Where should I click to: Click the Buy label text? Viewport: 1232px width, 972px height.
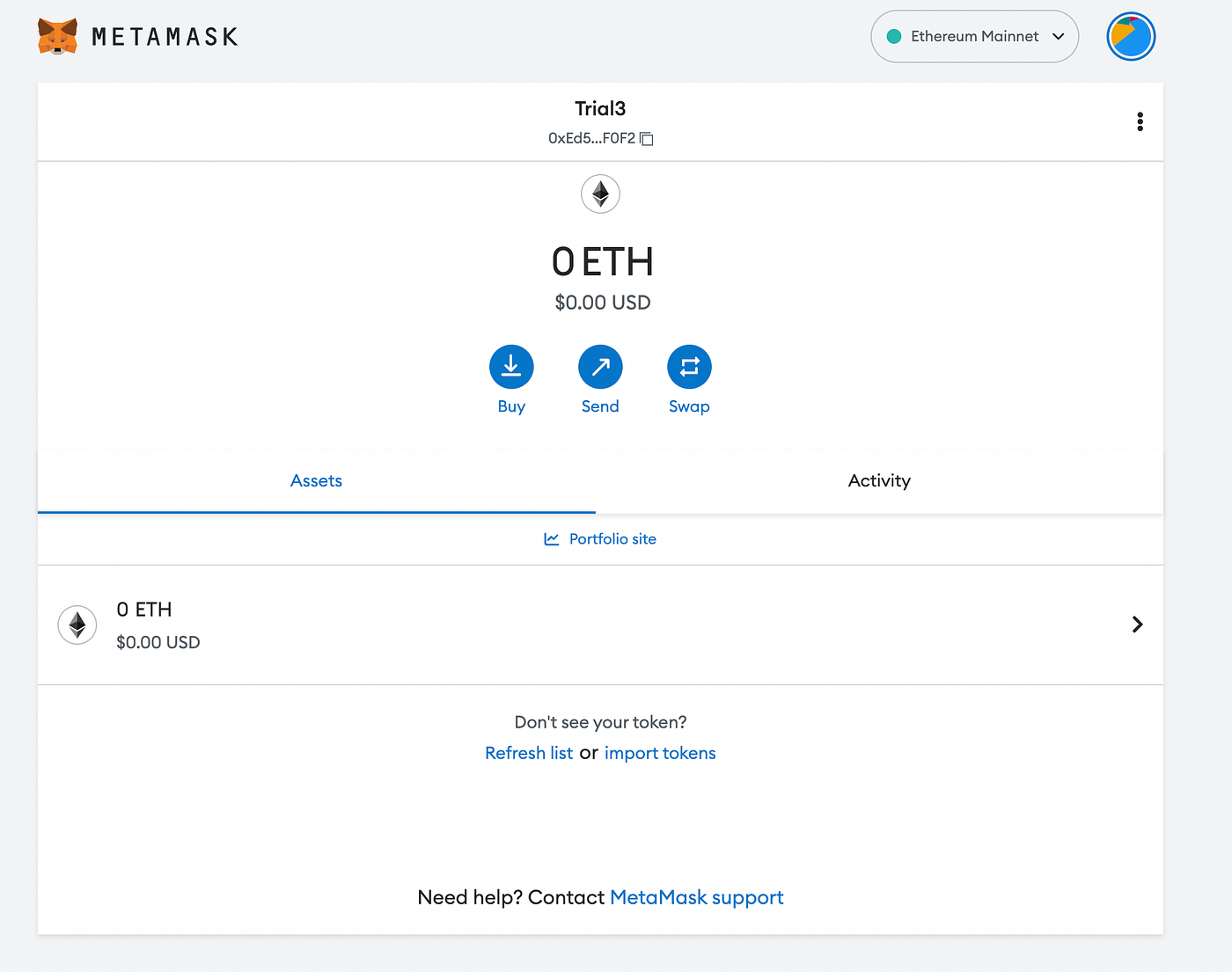(x=511, y=406)
